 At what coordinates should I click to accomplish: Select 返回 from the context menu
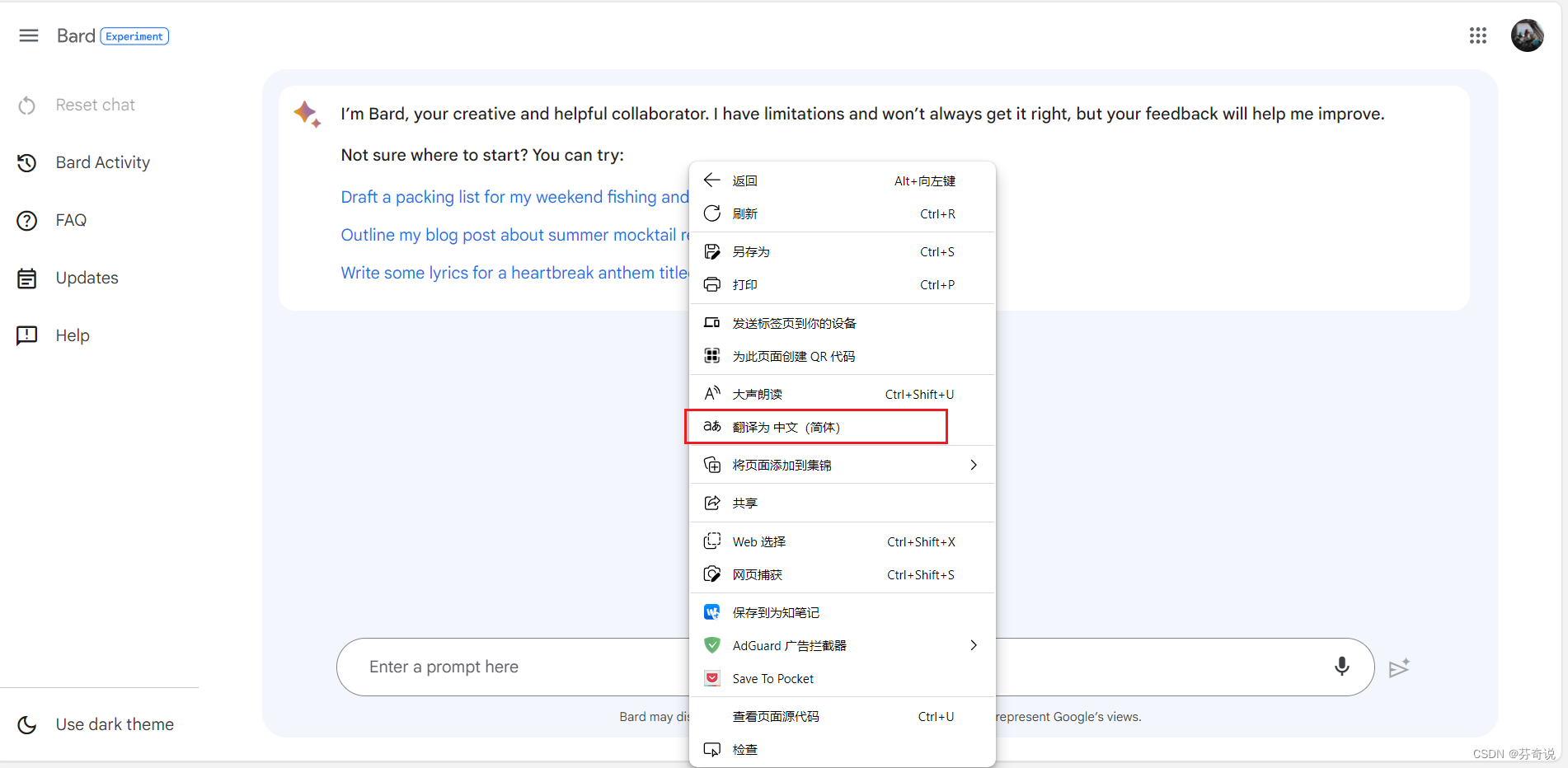tap(842, 180)
